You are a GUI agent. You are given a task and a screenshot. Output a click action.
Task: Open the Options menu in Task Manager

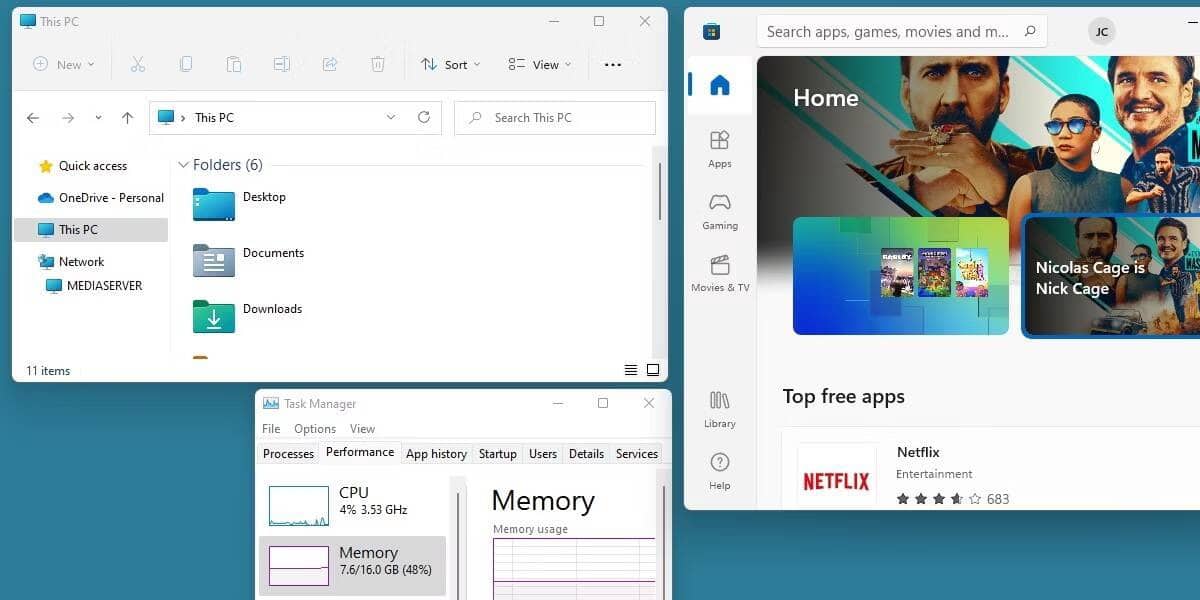315,429
